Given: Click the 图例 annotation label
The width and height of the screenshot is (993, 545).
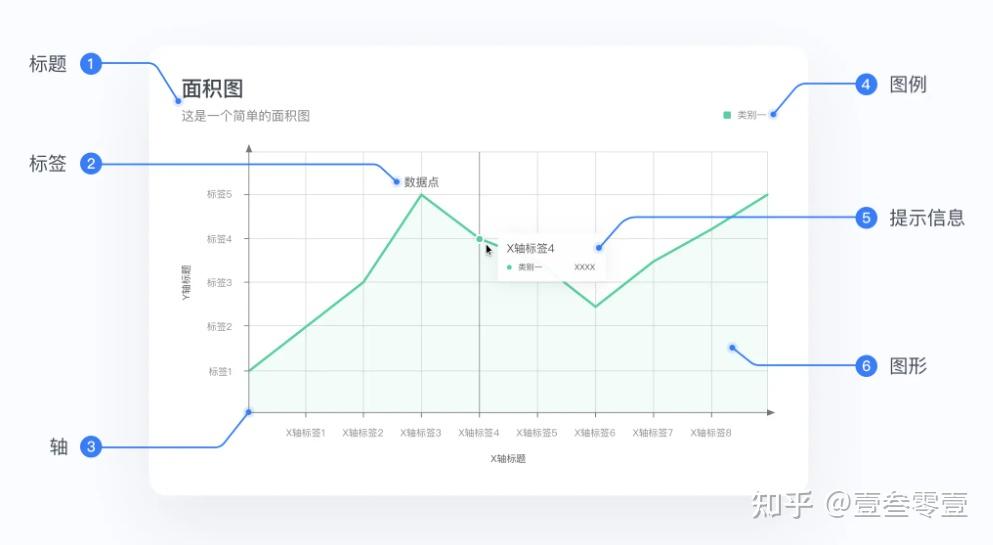Looking at the screenshot, I should 908,85.
